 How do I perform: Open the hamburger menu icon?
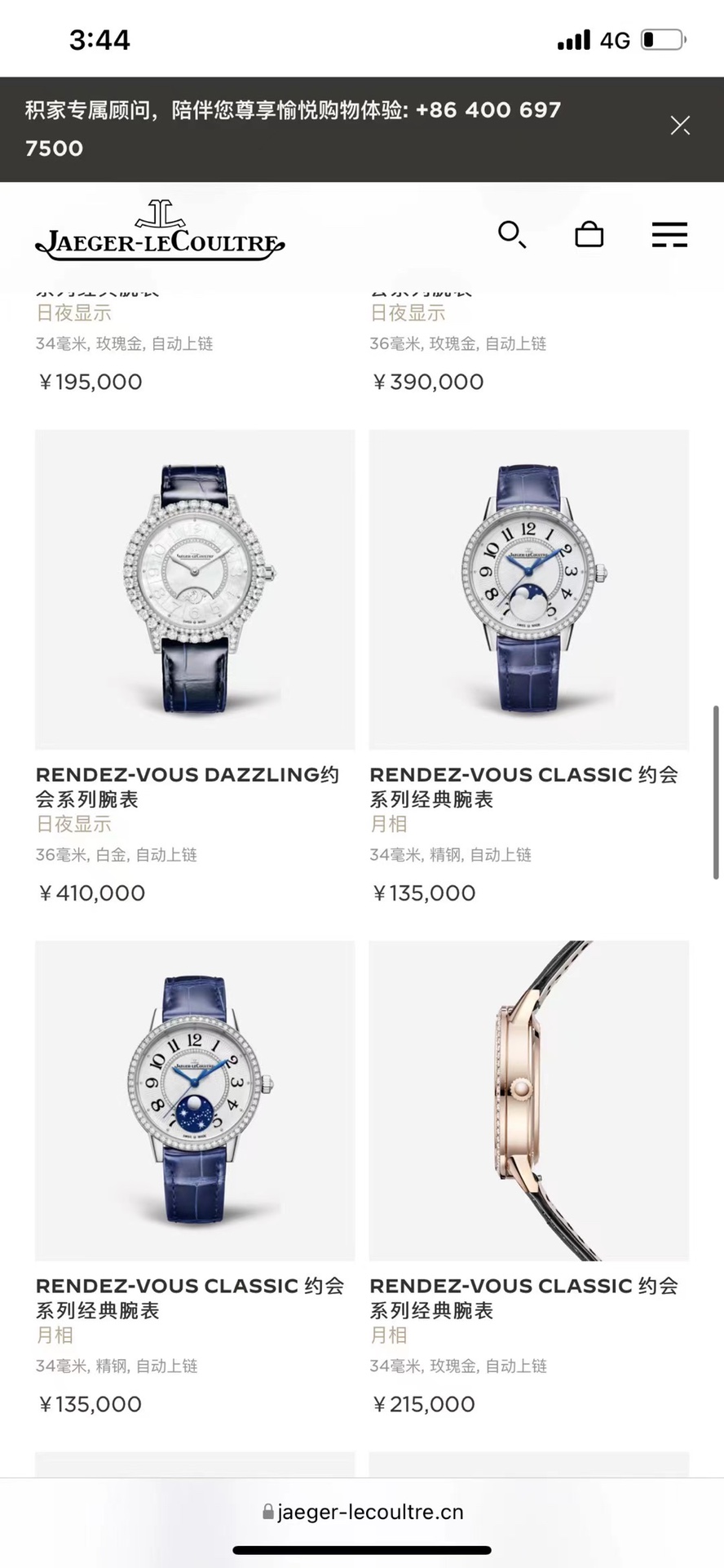coord(669,235)
